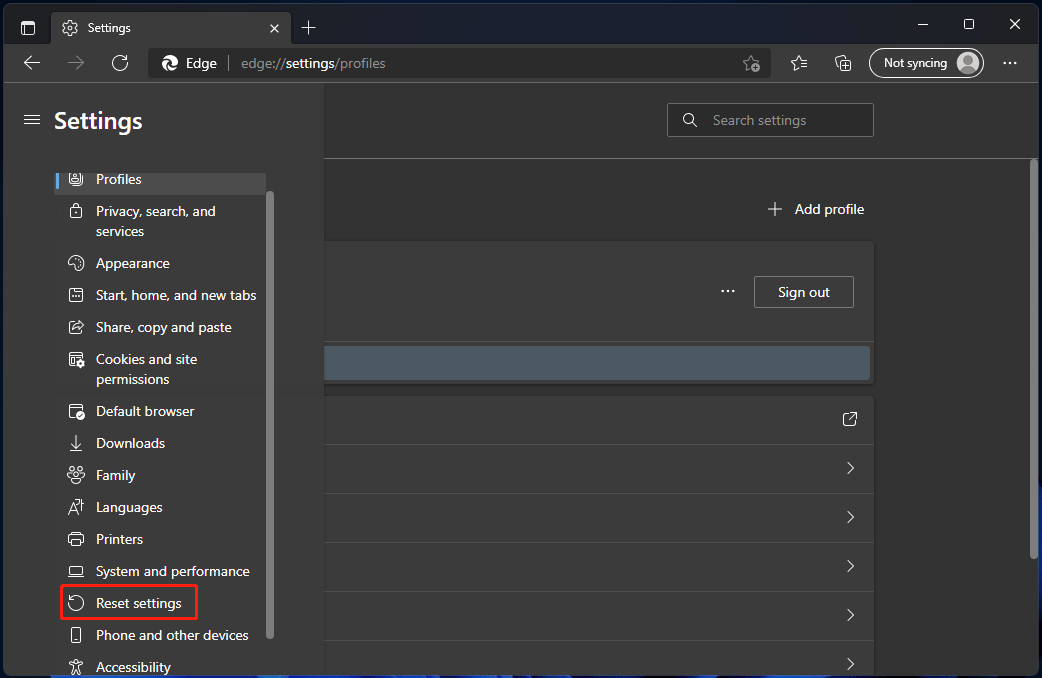Select the Appearance settings section
Viewport: 1042px width, 678px height.
(131, 263)
